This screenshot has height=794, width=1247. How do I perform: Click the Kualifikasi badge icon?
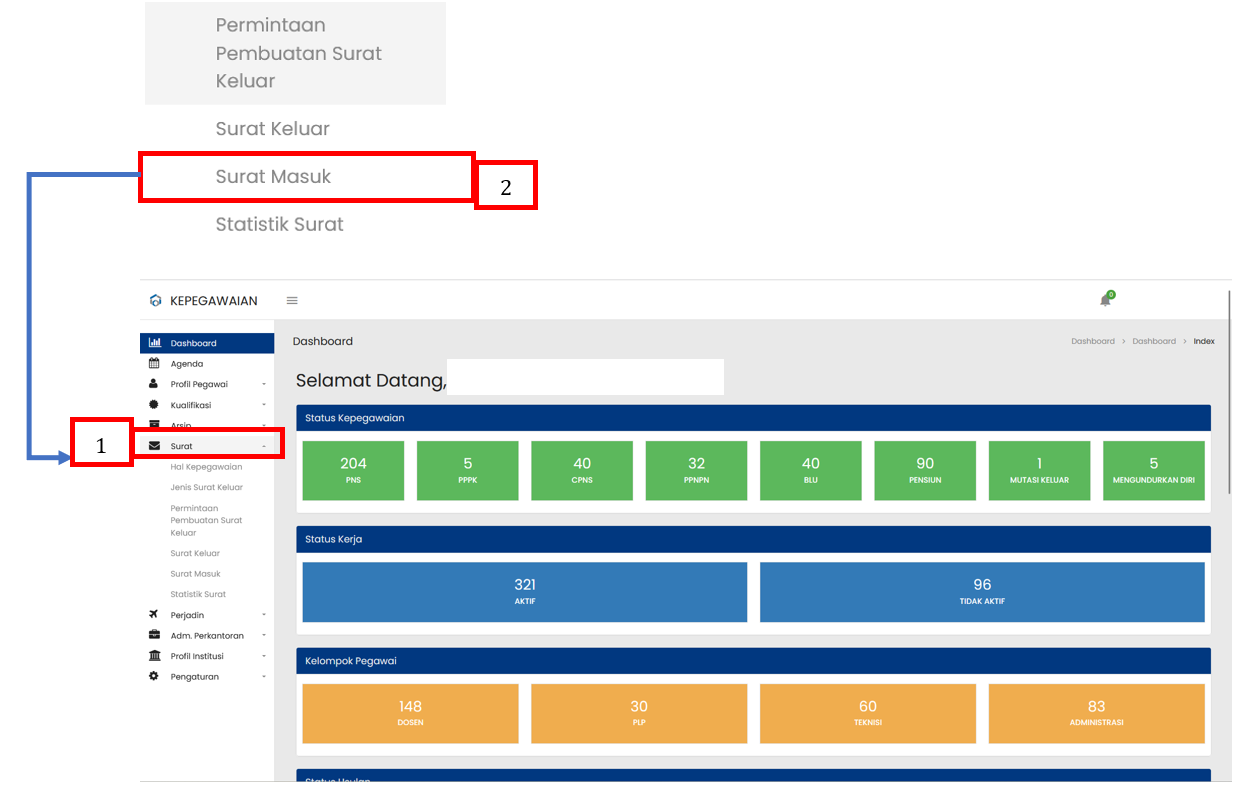pyautogui.click(x=154, y=405)
